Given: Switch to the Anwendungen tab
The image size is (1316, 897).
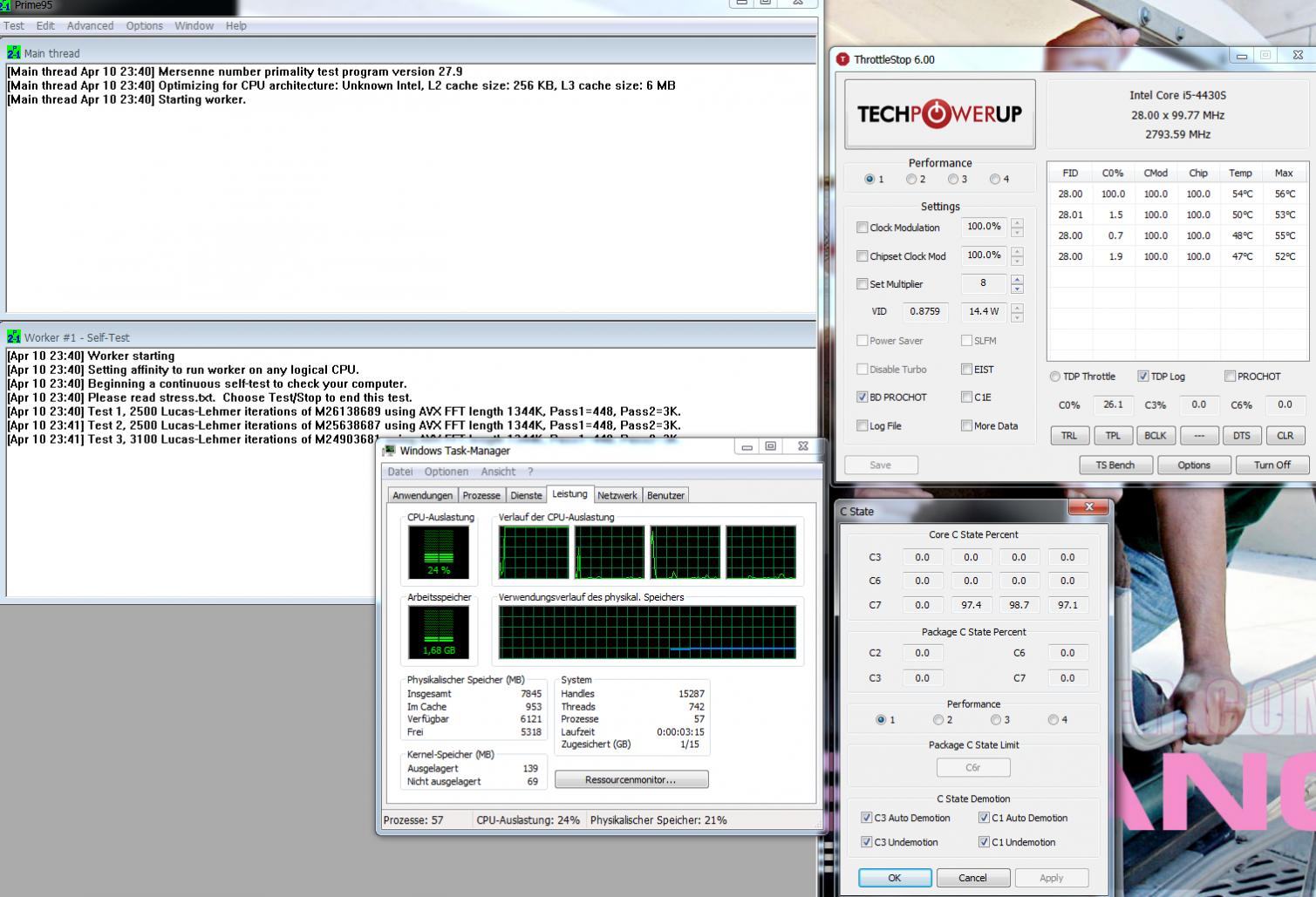Looking at the screenshot, I should click(x=422, y=495).
